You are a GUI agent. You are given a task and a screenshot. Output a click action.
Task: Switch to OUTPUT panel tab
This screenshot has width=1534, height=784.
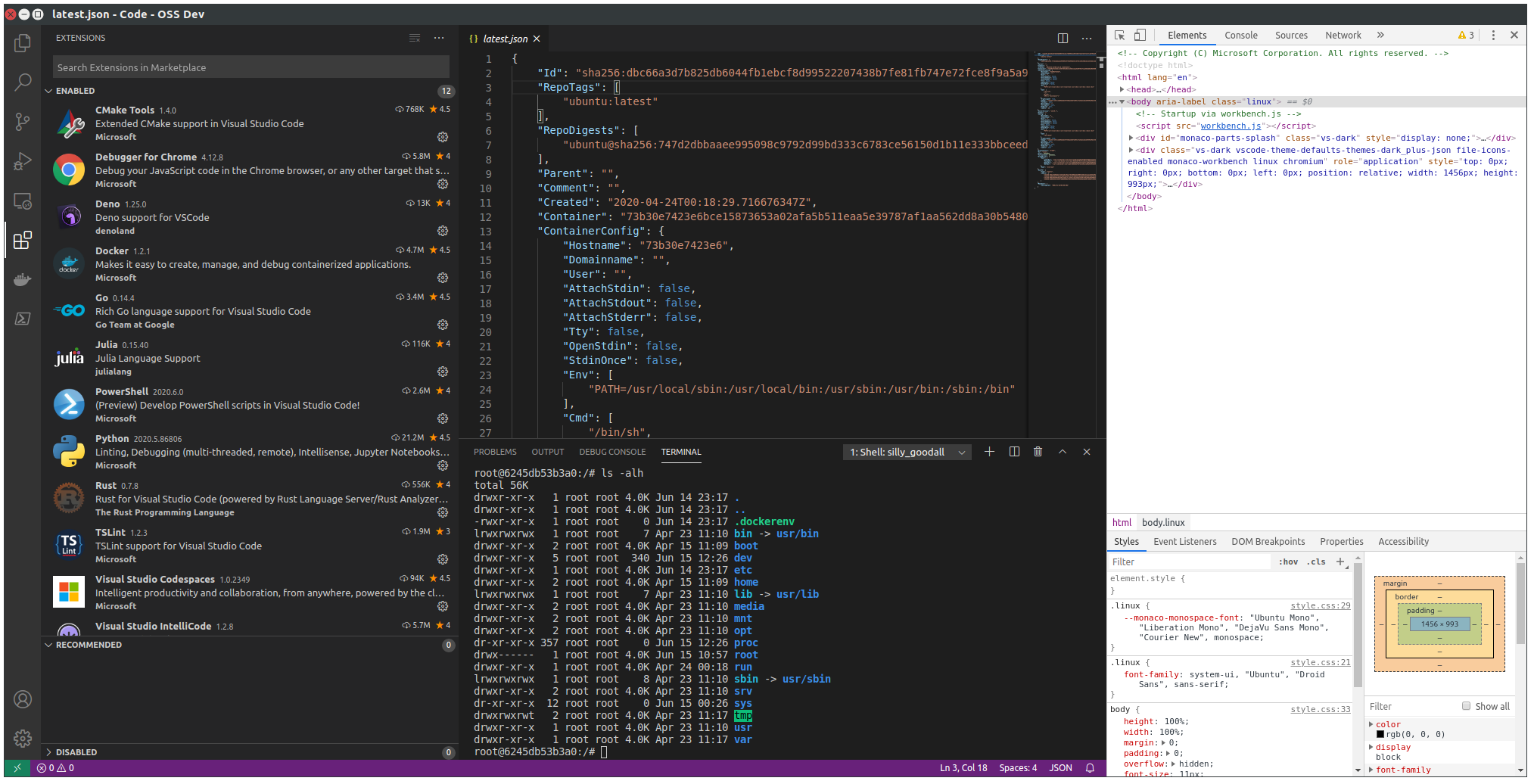[548, 452]
